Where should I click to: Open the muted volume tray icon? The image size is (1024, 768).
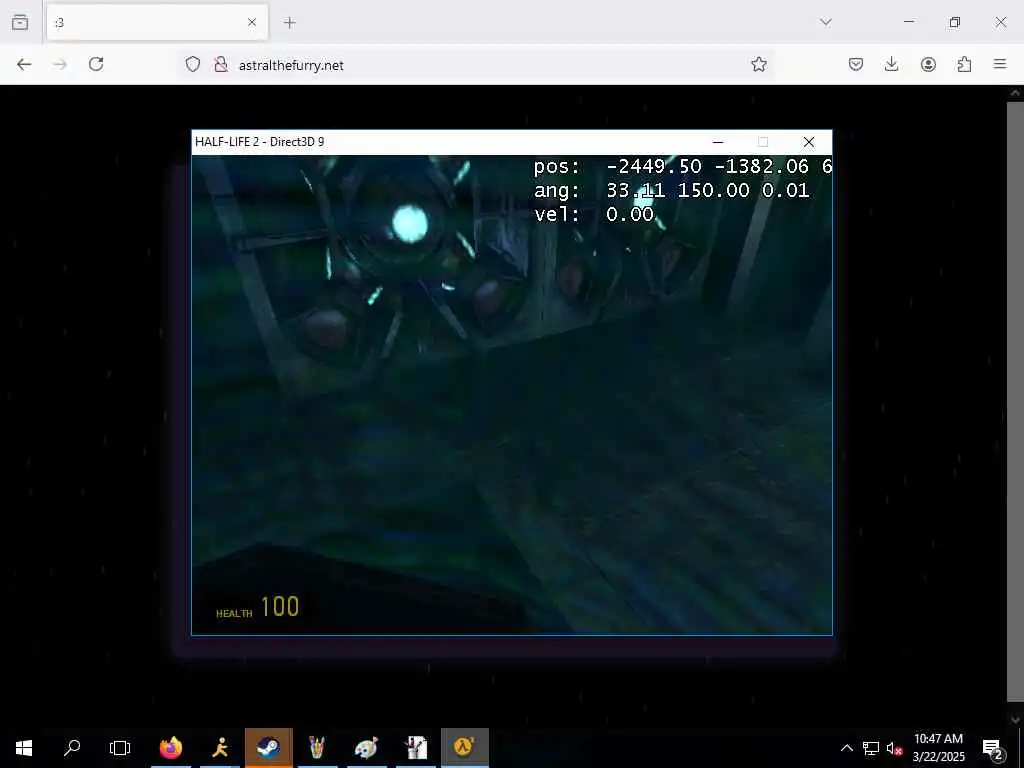click(x=894, y=748)
